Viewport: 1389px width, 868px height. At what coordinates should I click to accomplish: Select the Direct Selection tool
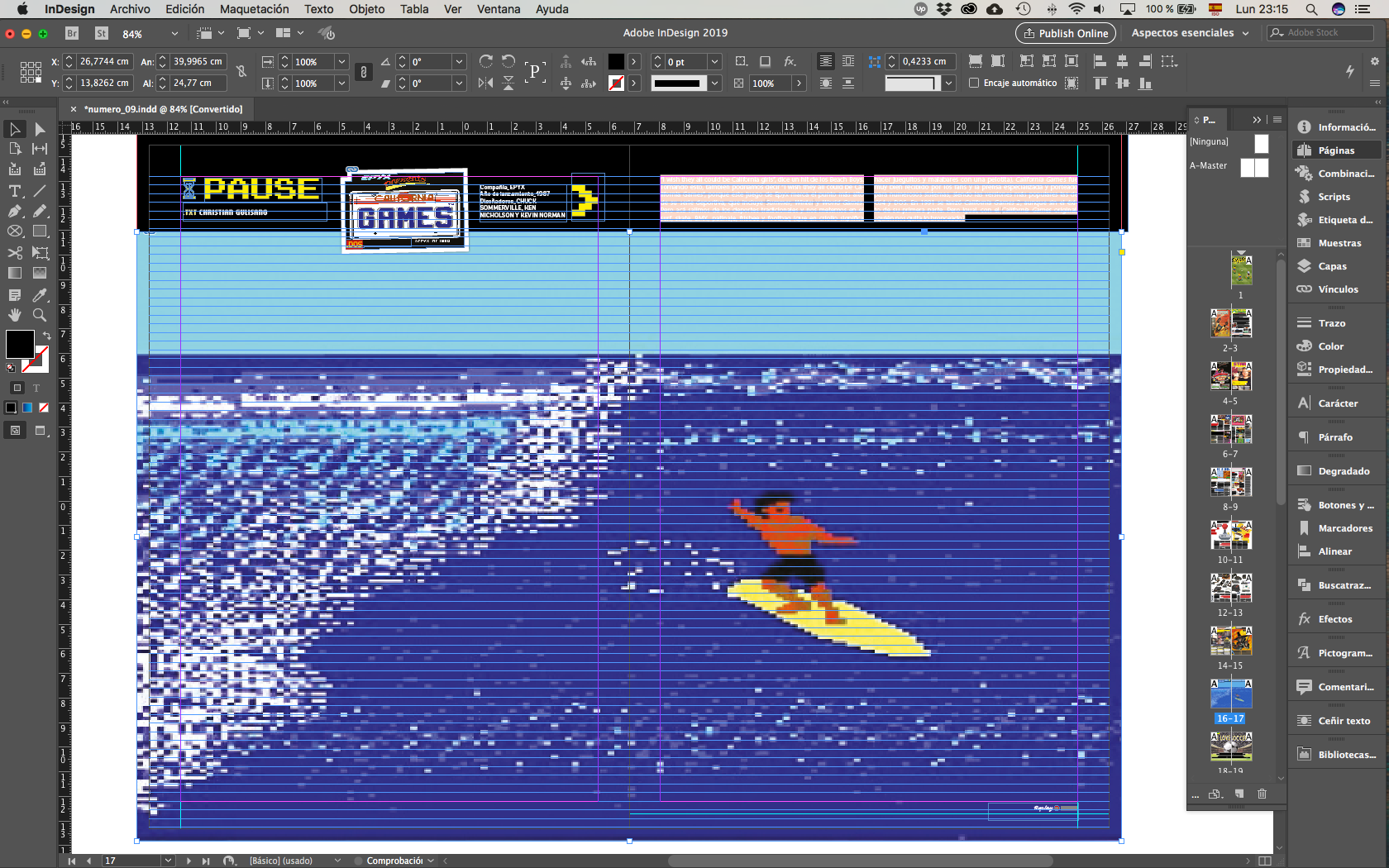pos(39,129)
